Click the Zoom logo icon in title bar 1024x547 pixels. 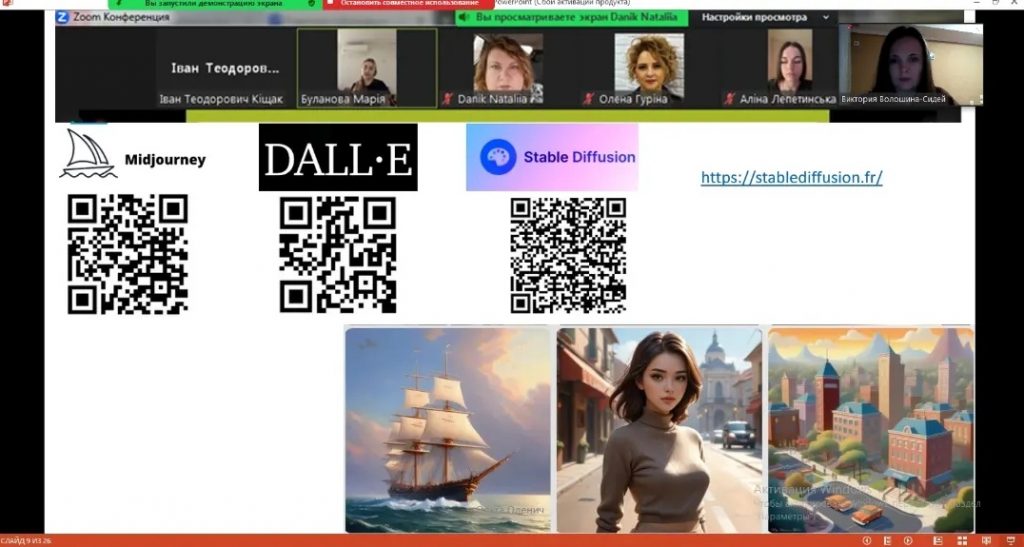coord(62,17)
